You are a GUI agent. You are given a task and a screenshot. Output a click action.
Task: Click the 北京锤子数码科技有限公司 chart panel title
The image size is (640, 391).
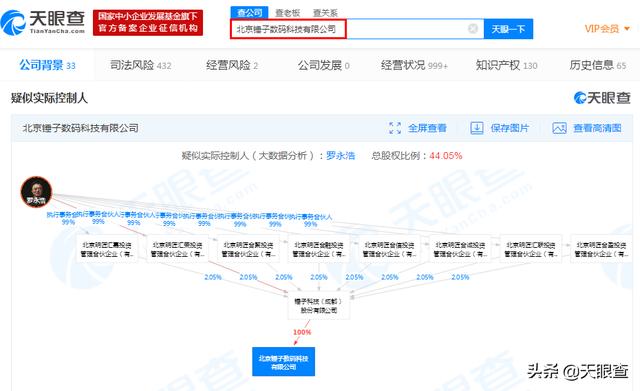pyautogui.click(x=80, y=128)
